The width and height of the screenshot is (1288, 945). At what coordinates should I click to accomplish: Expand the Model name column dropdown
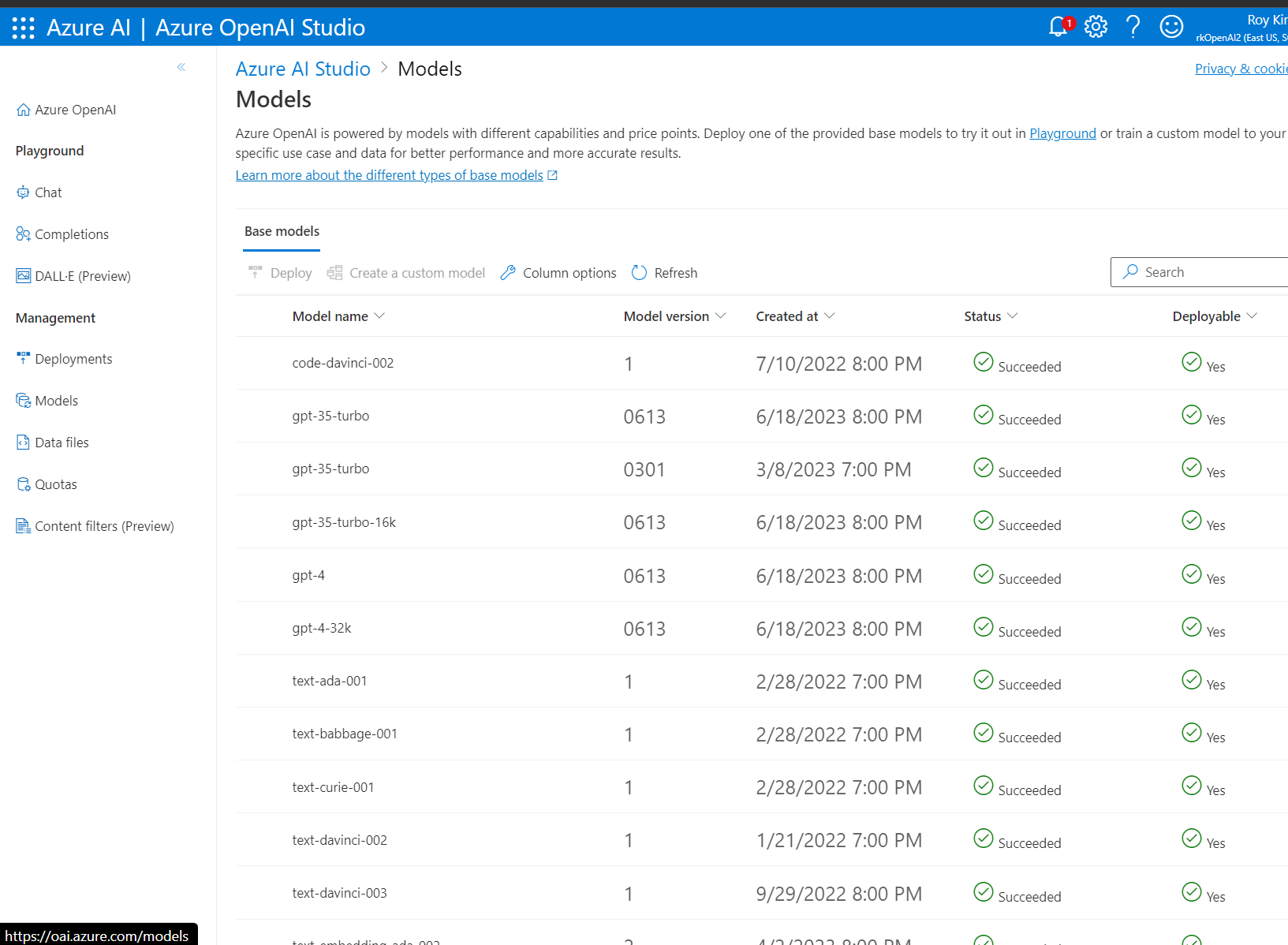379,316
